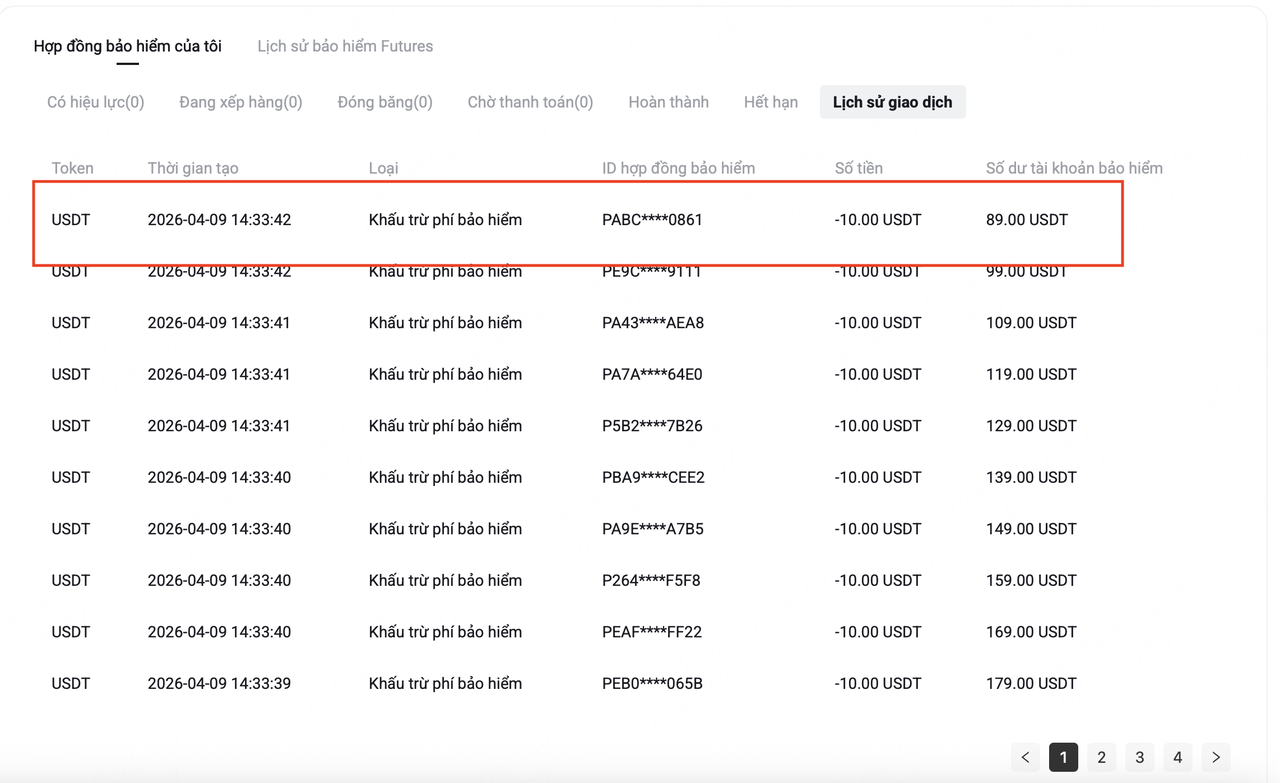Click contract ID PA7A****64E0

[652, 374]
